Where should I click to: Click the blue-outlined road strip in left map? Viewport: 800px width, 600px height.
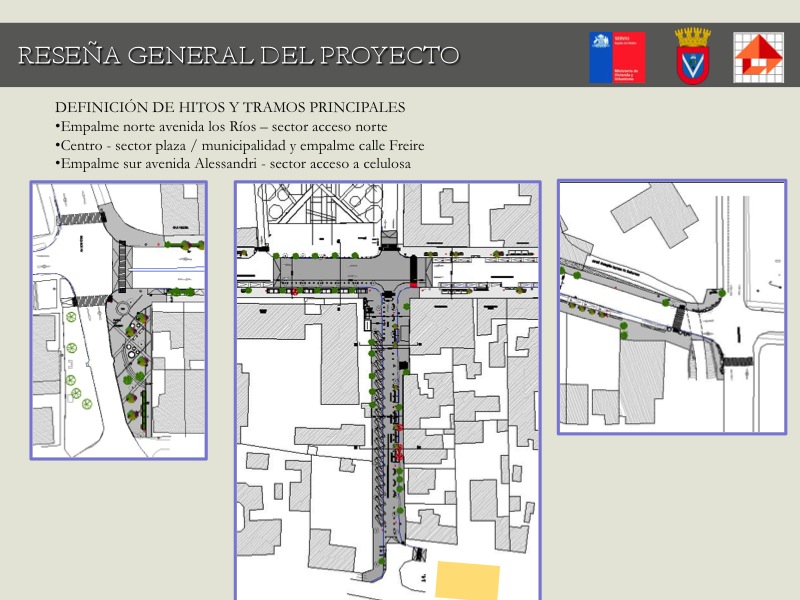click(x=168, y=260)
